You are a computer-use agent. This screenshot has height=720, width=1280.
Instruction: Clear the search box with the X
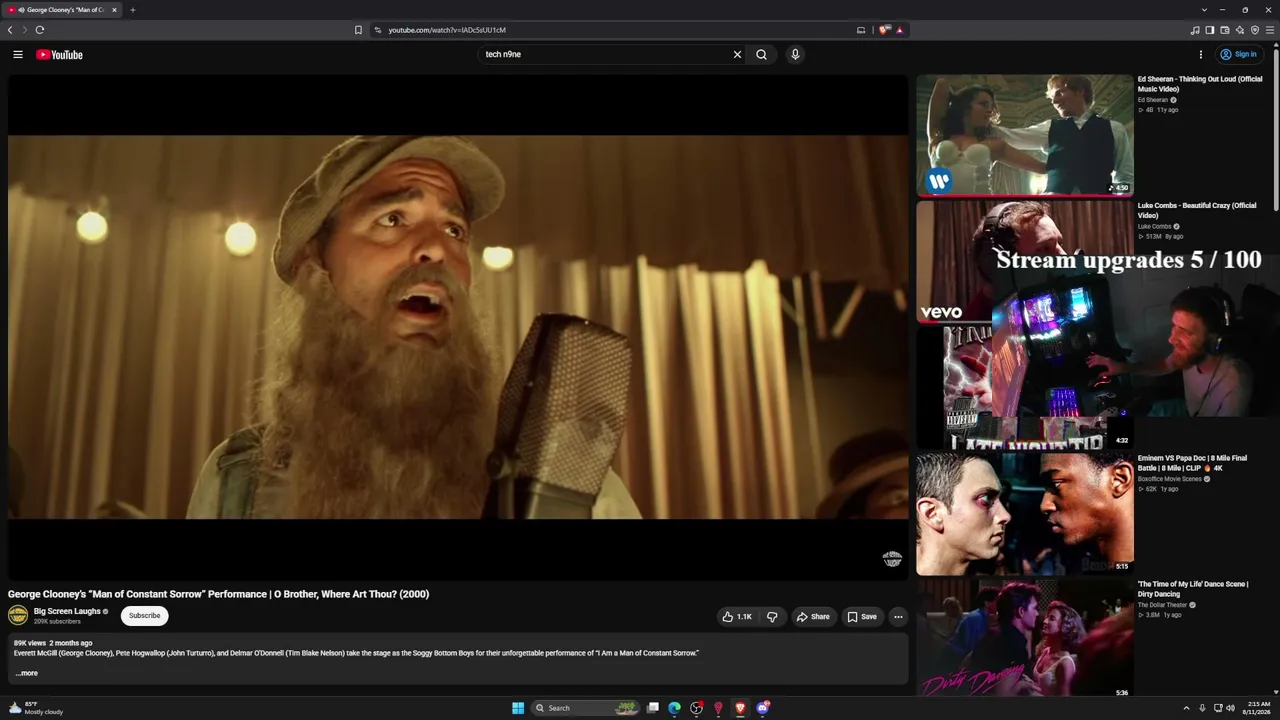[738, 55]
